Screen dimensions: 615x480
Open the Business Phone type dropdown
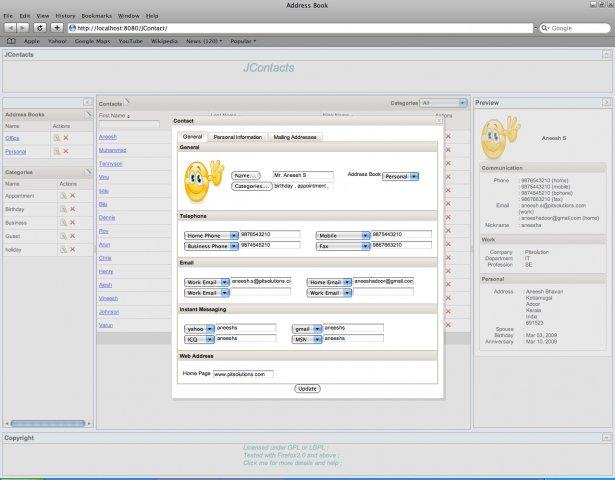point(211,246)
